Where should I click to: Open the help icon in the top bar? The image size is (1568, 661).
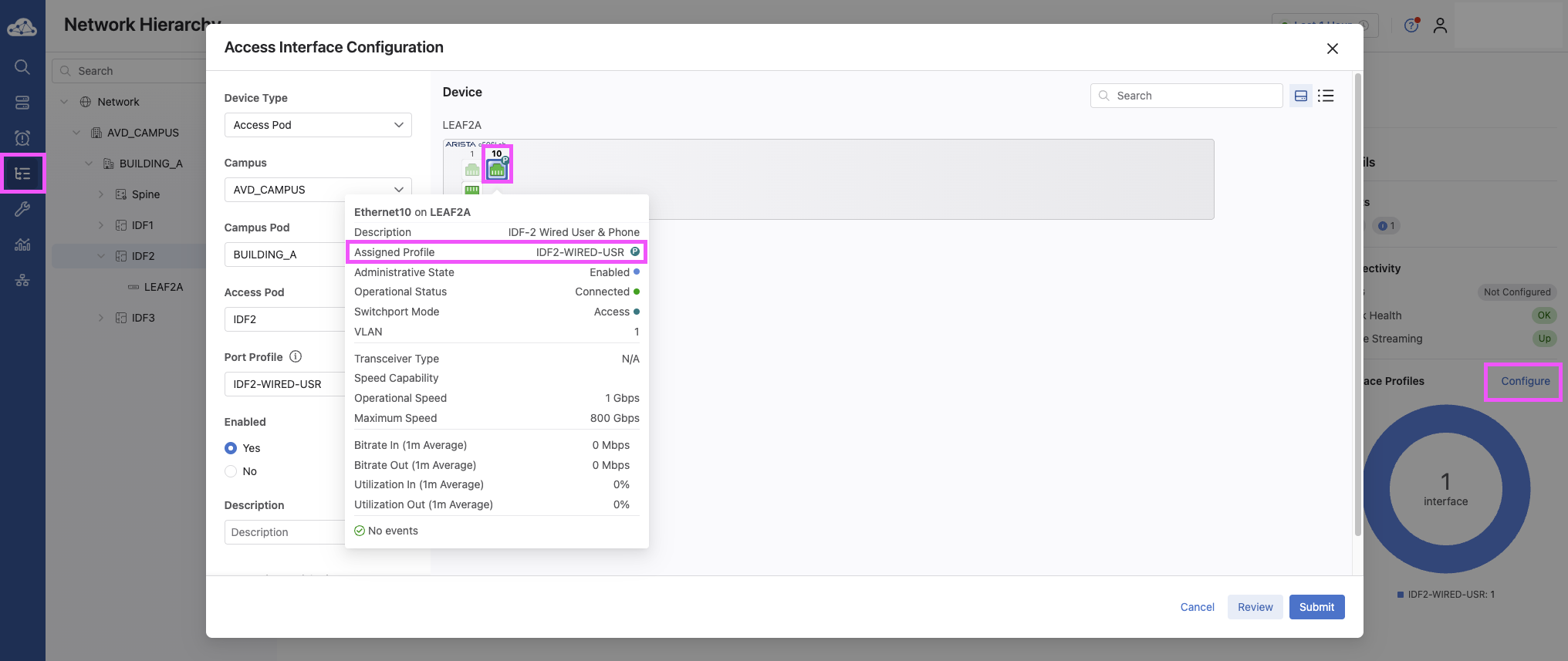[x=1411, y=25]
